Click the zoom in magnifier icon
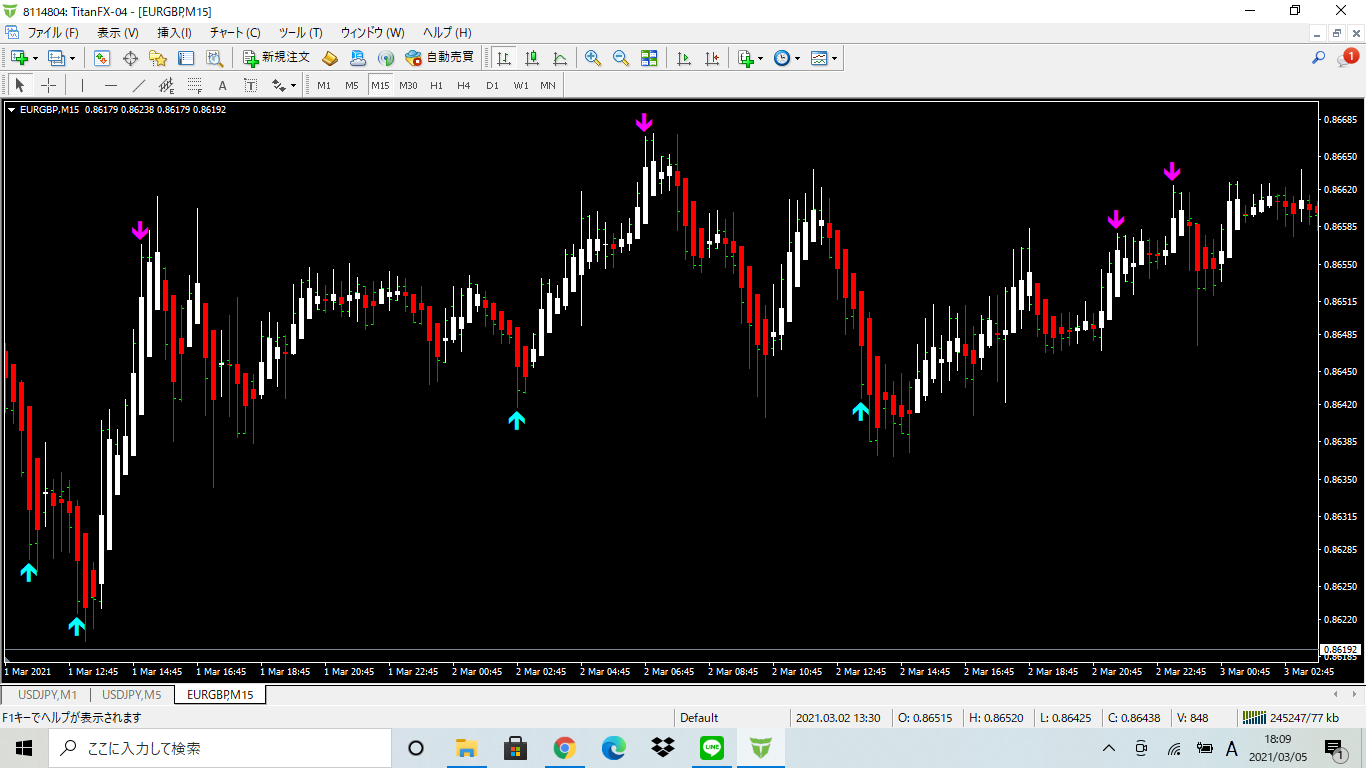 tap(593, 58)
